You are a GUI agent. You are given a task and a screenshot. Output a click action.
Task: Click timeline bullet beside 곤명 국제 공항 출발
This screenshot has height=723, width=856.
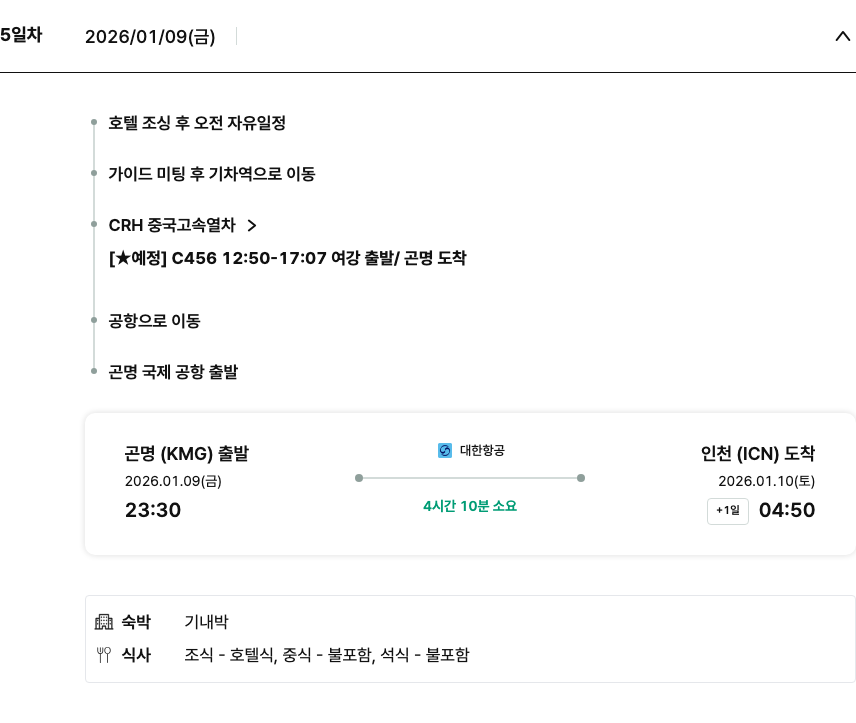(x=93, y=372)
